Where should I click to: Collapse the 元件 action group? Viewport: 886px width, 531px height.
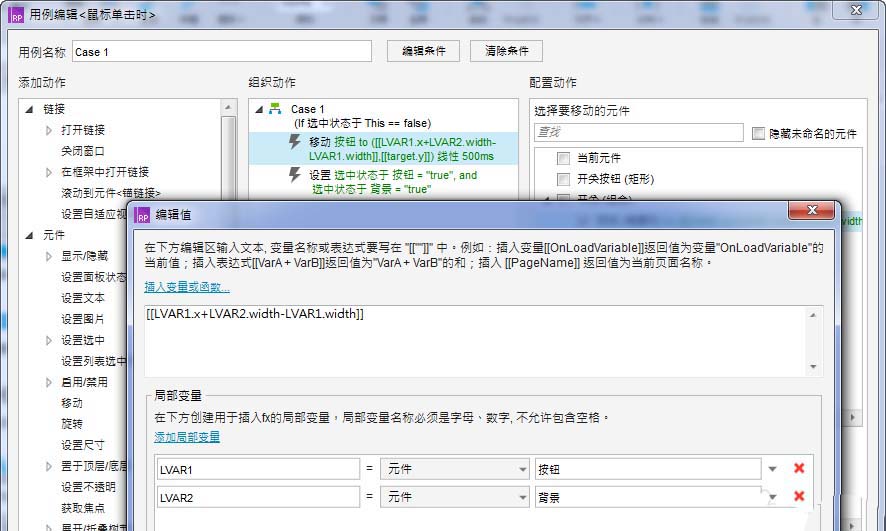coord(29,235)
